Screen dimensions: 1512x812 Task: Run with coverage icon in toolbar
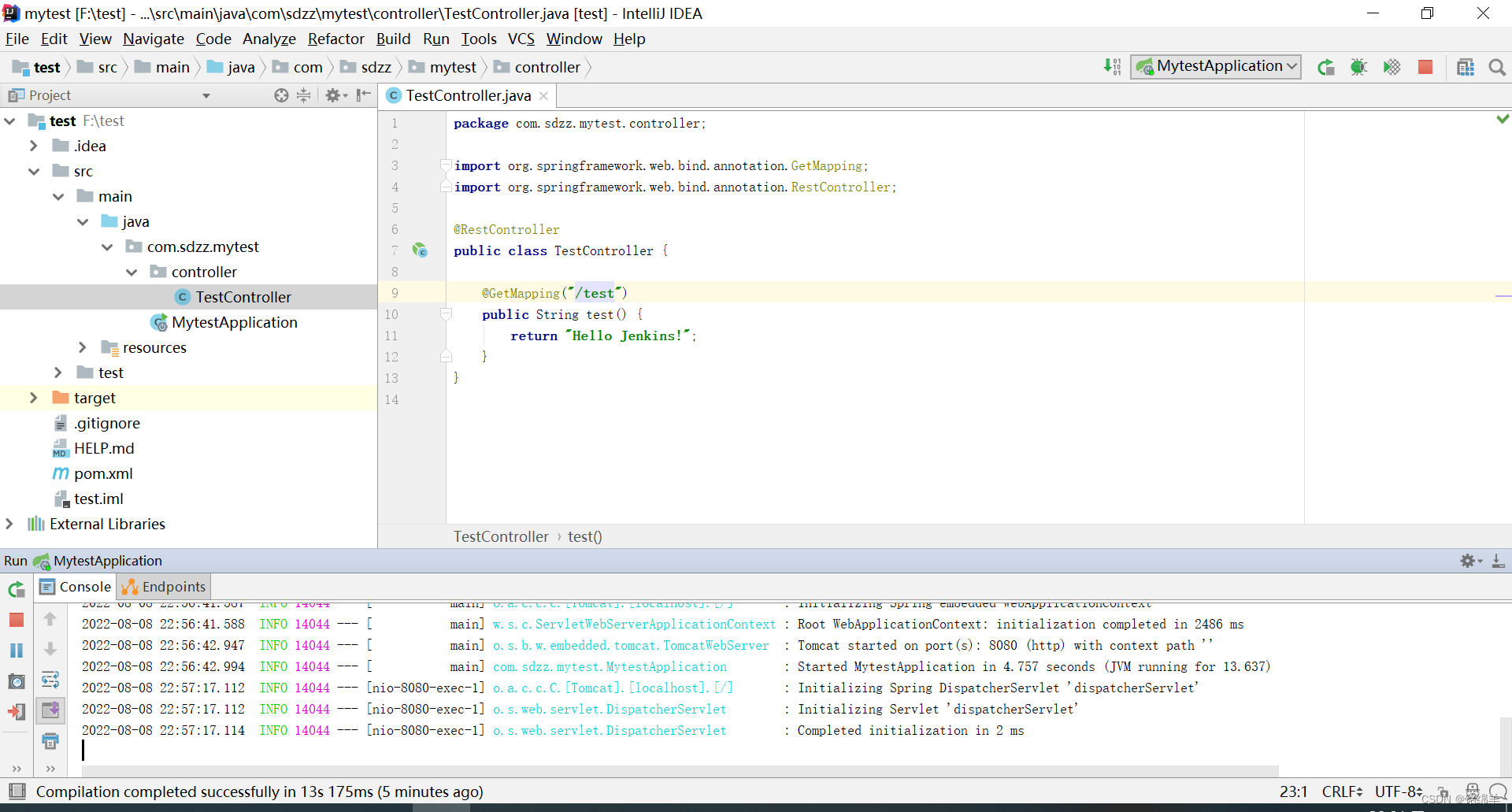point(1392,67)
